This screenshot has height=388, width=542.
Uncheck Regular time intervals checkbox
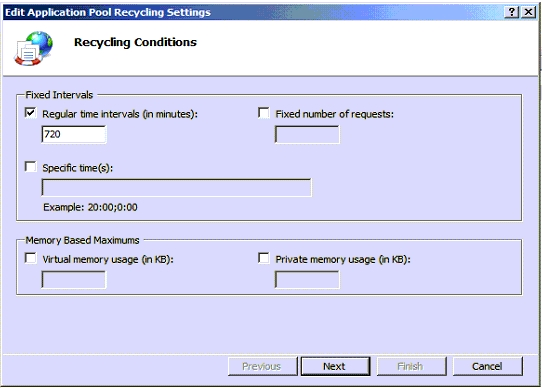pyautogui.click(x=30, y=113)
